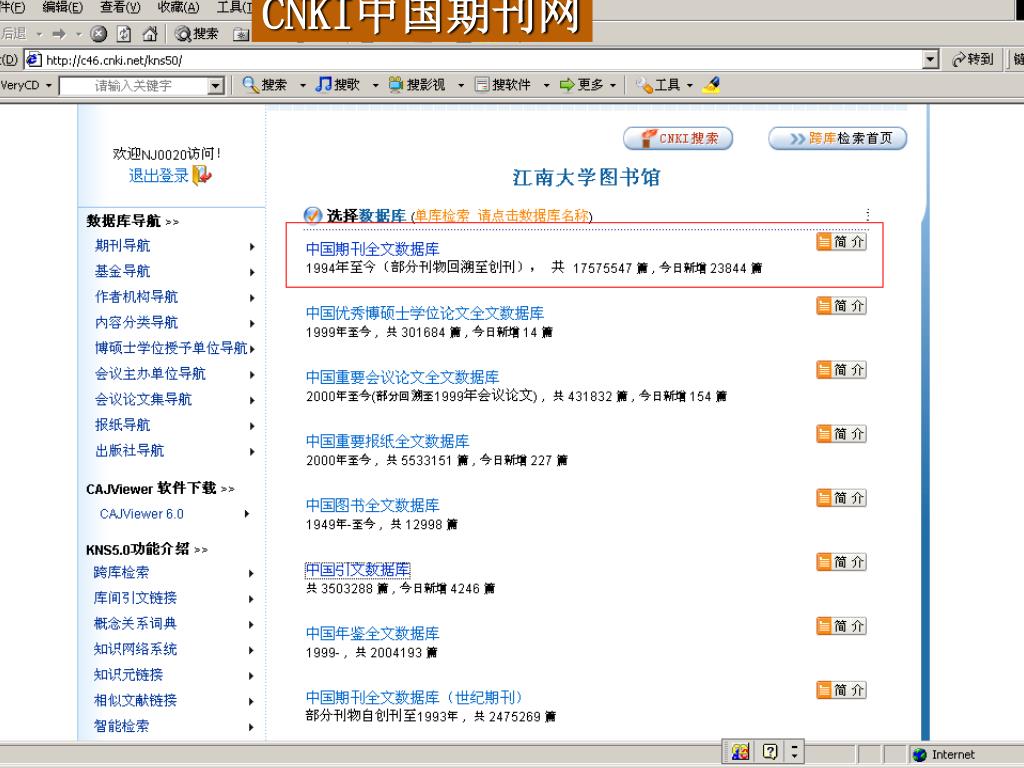Click the 更多 green arrow icon
This screenshot has height=768, width=1024.
567,84
